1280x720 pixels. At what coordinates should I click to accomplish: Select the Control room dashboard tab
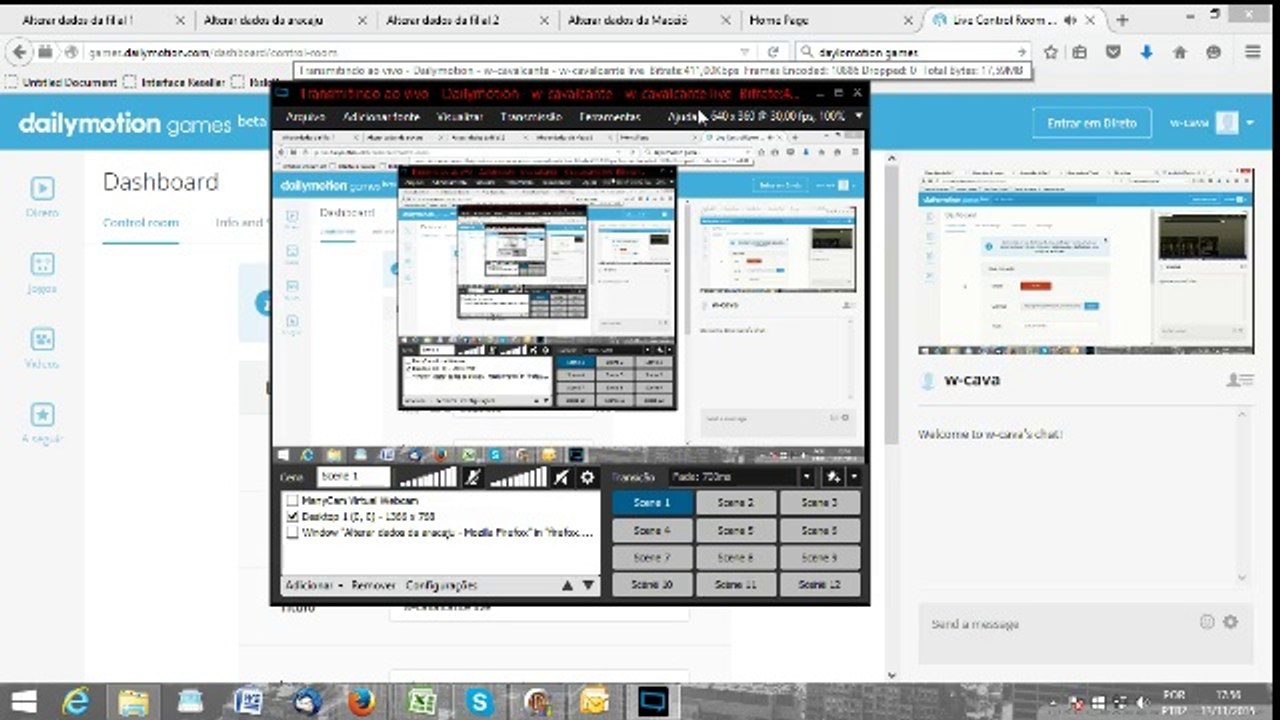[x=141, y=223]
